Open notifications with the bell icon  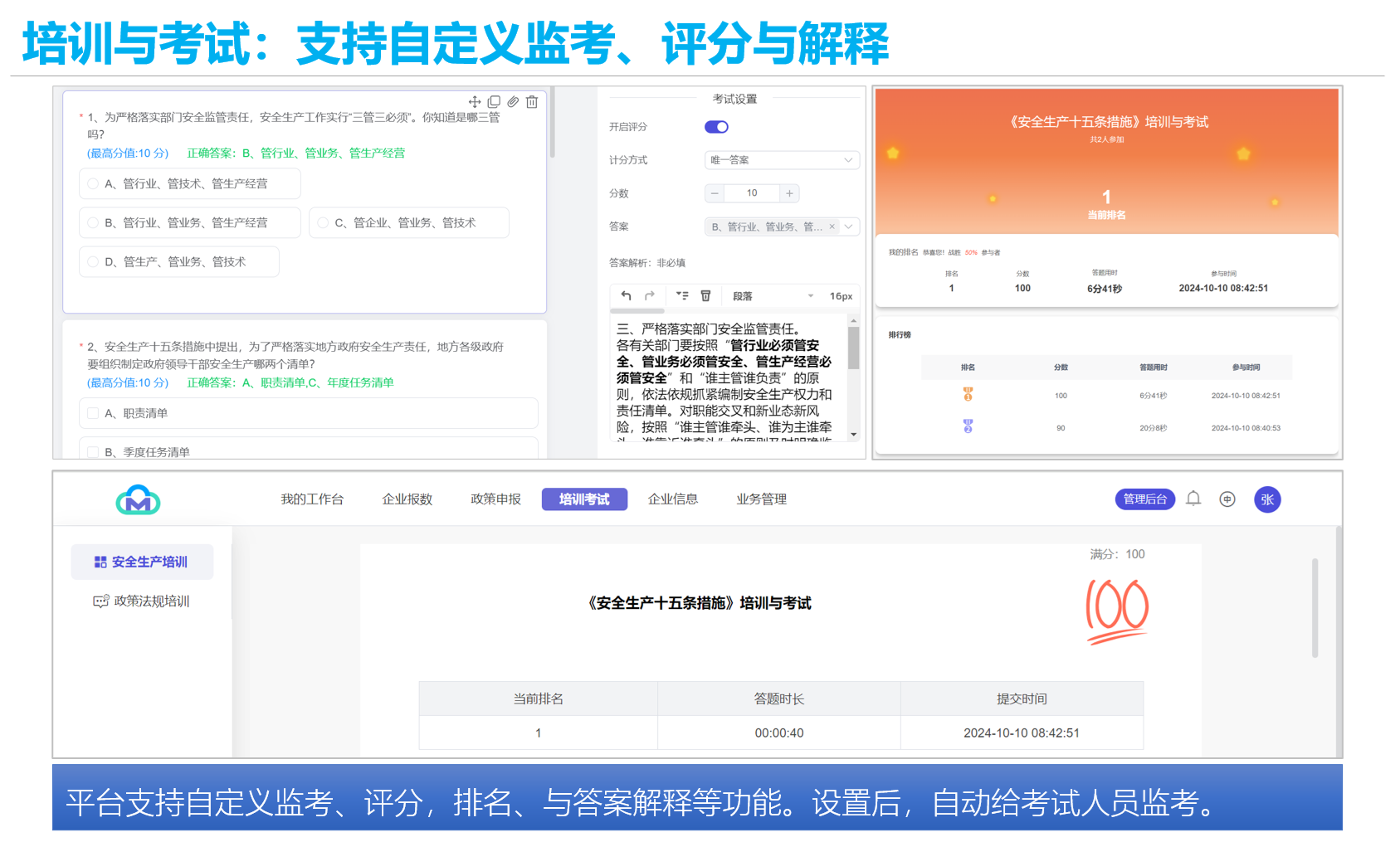coord(1193,499)
